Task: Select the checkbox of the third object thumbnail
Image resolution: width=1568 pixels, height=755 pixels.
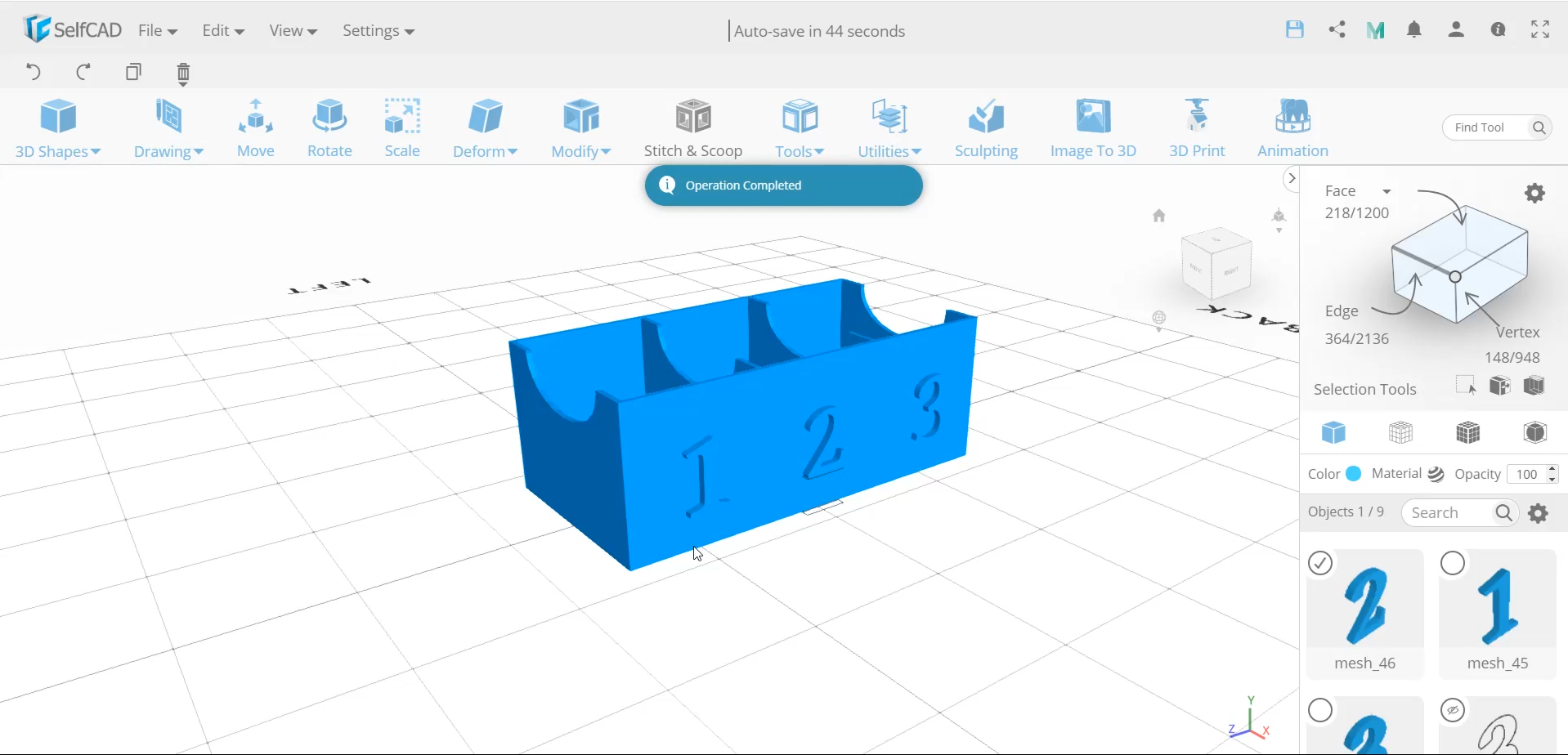Action: (1320, 710)
